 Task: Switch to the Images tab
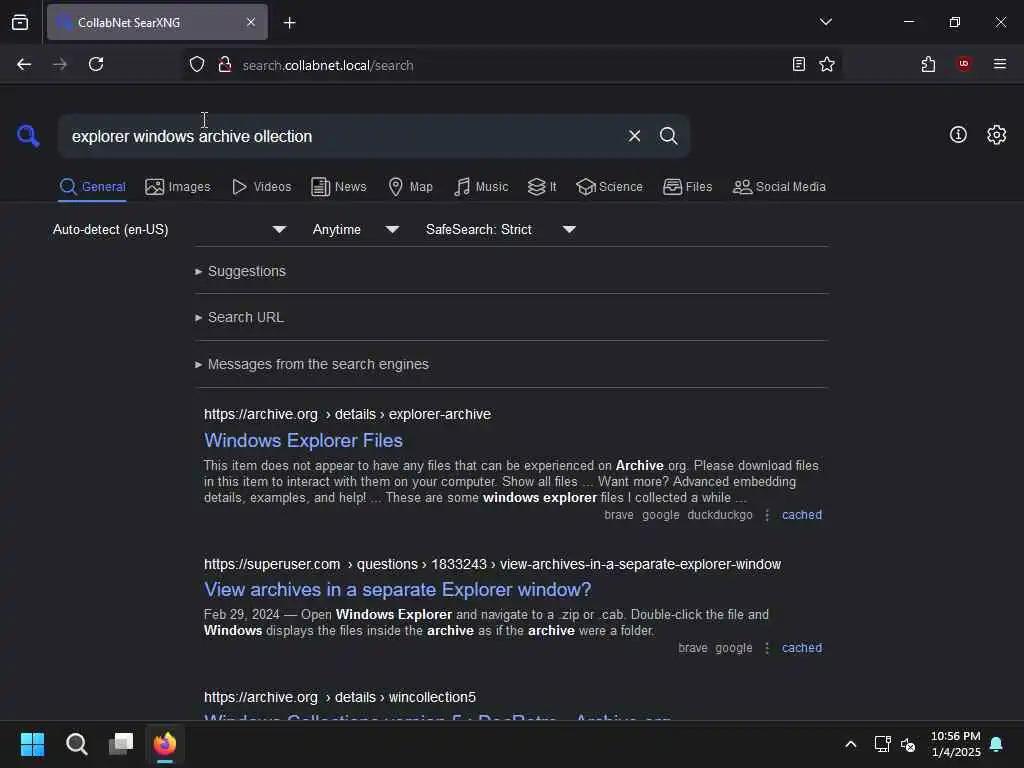tap(178, 187)
